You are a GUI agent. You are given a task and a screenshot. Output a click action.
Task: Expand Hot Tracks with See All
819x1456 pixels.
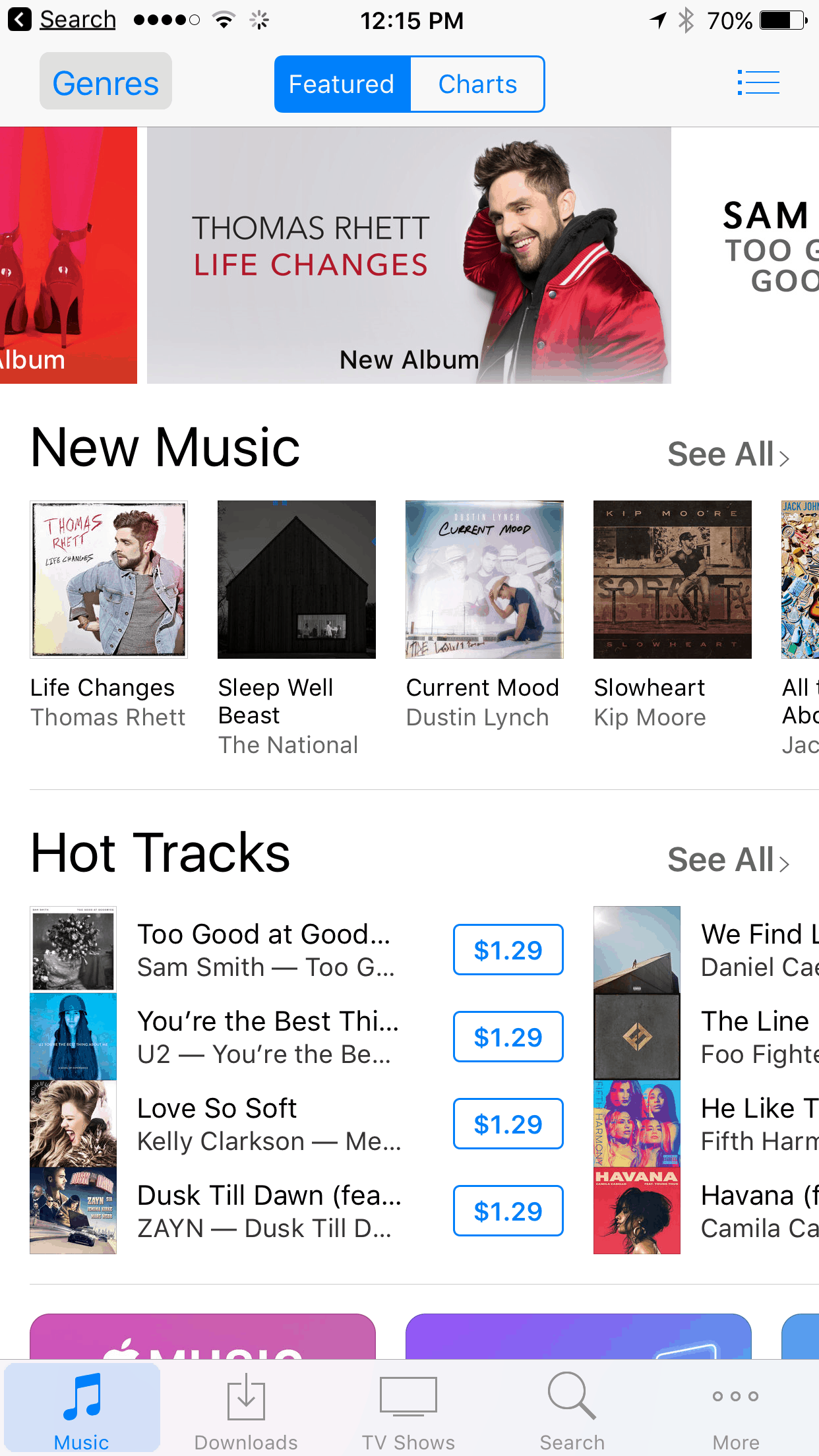(728, 860)
